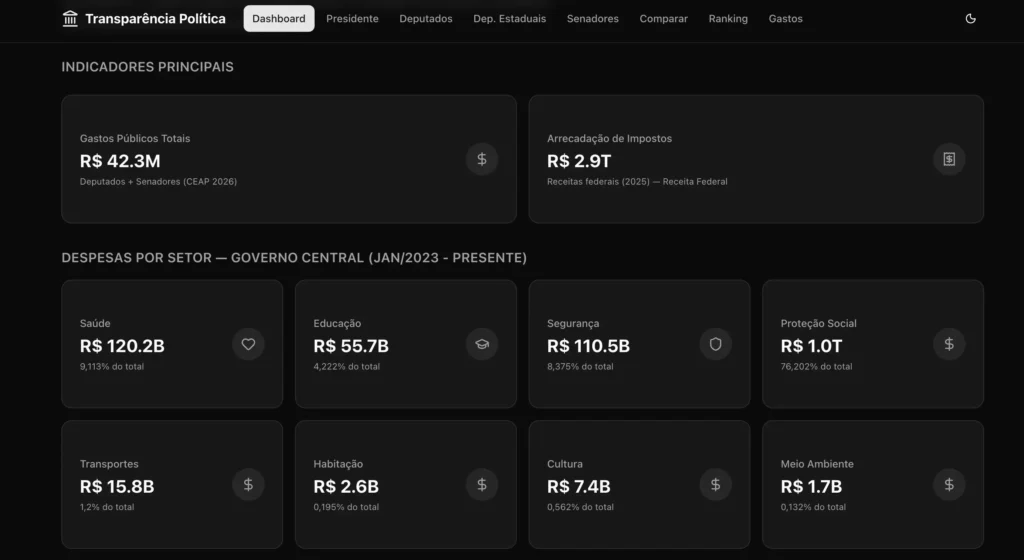
Task: Open the Senadores page
Action: click(x=592, y=19)
